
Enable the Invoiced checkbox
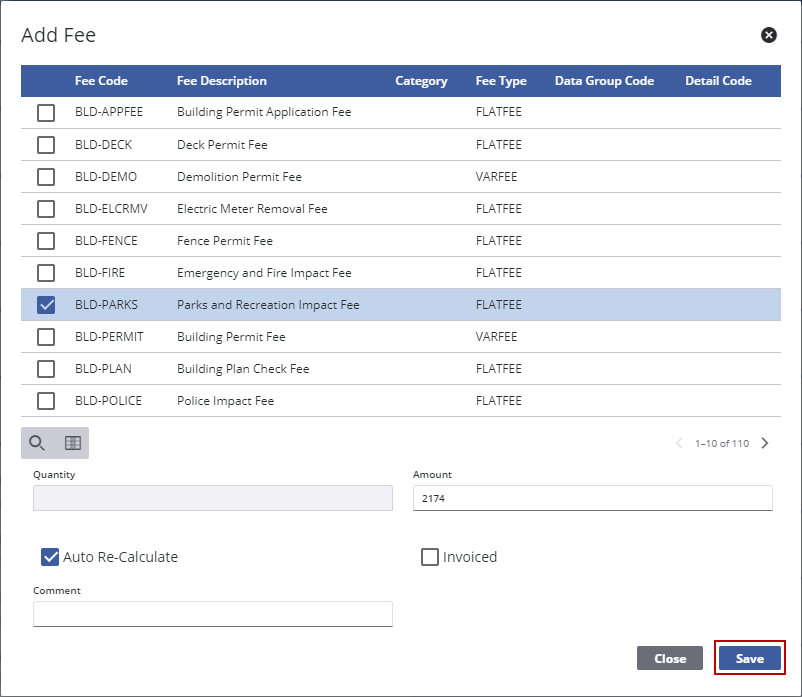(430, 557)
